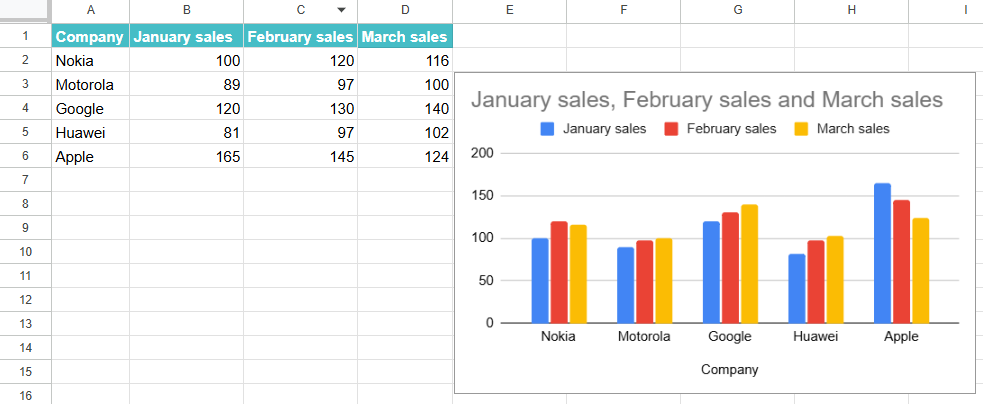
Task: Click the yellow March sales legend swatch
Action: click(x=801, y=129)
